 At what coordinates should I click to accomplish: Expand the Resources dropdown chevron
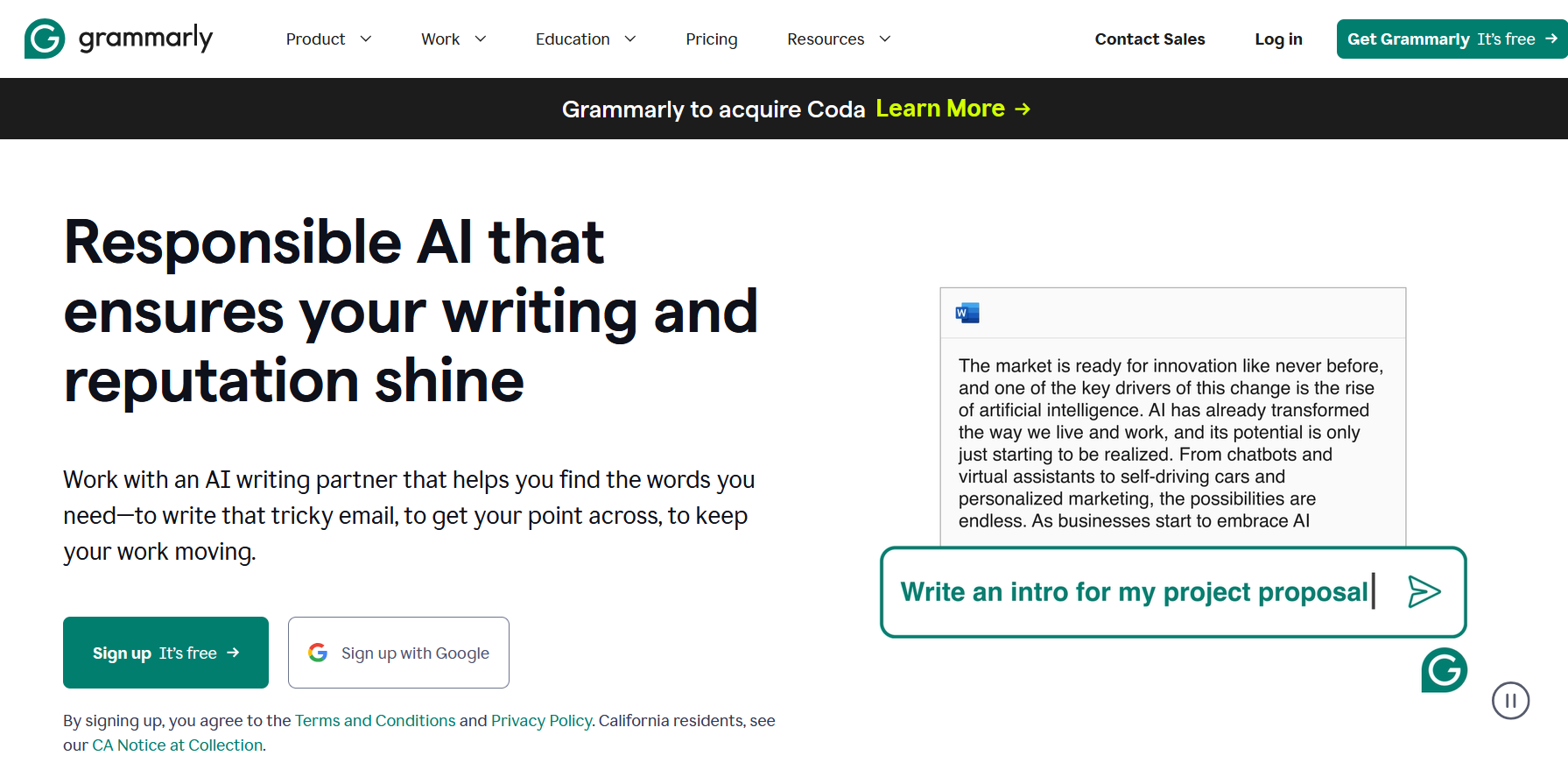[885, 39]
